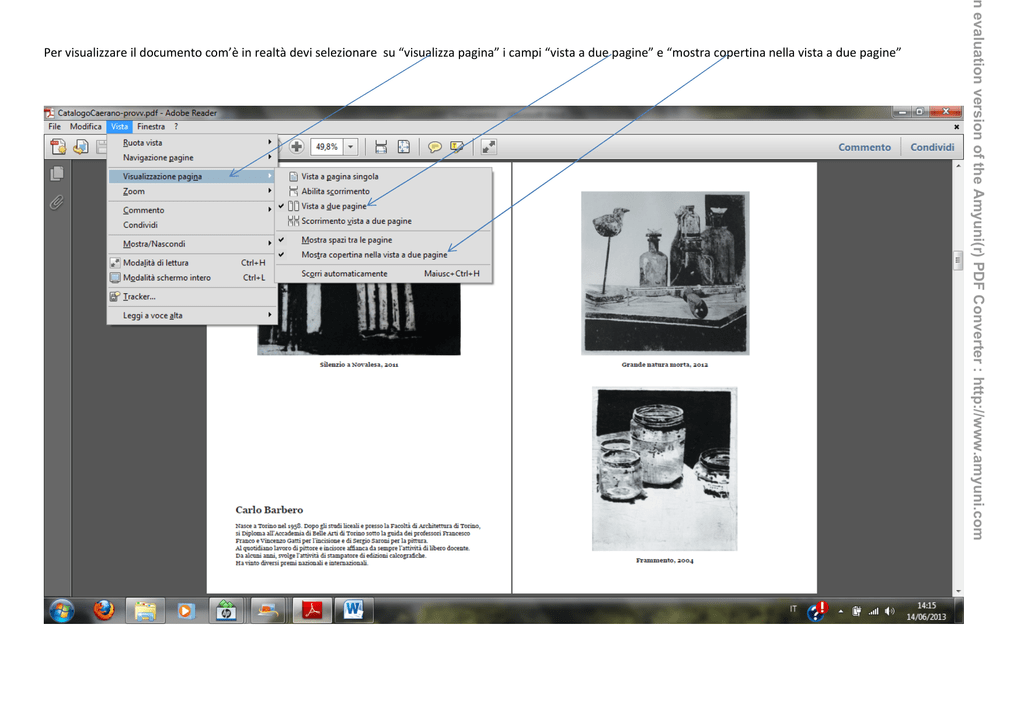Click the IT language indicator
Image resolution: width=1024 pixels, height=725 pixels.
click(793, 609)
